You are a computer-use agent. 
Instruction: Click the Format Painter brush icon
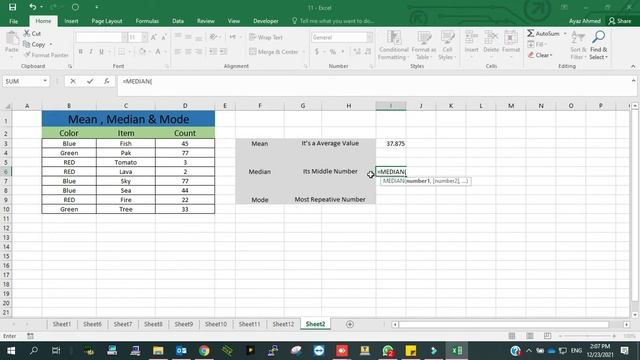click(x=27, y=55)
